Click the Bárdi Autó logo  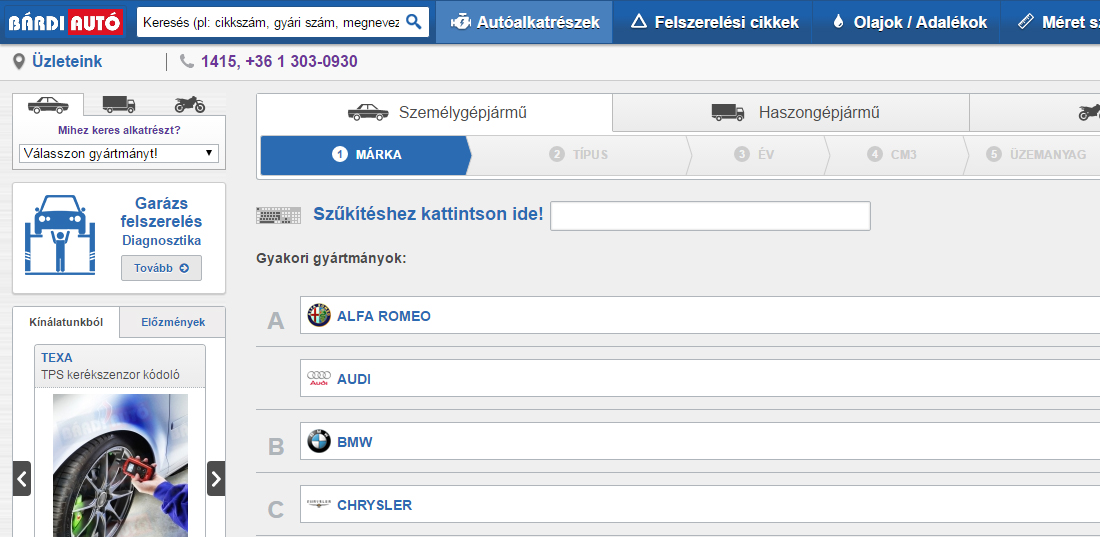[x=65, y=22]
